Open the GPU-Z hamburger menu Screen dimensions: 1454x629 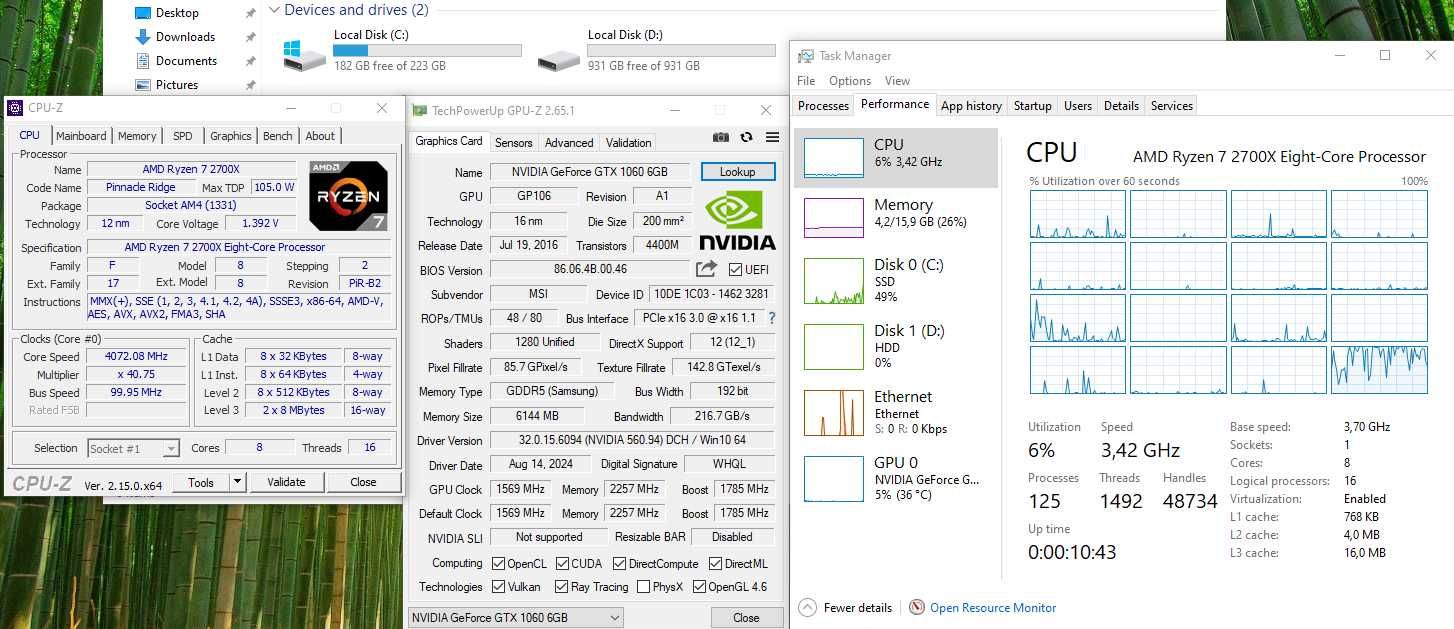point(772,137)
